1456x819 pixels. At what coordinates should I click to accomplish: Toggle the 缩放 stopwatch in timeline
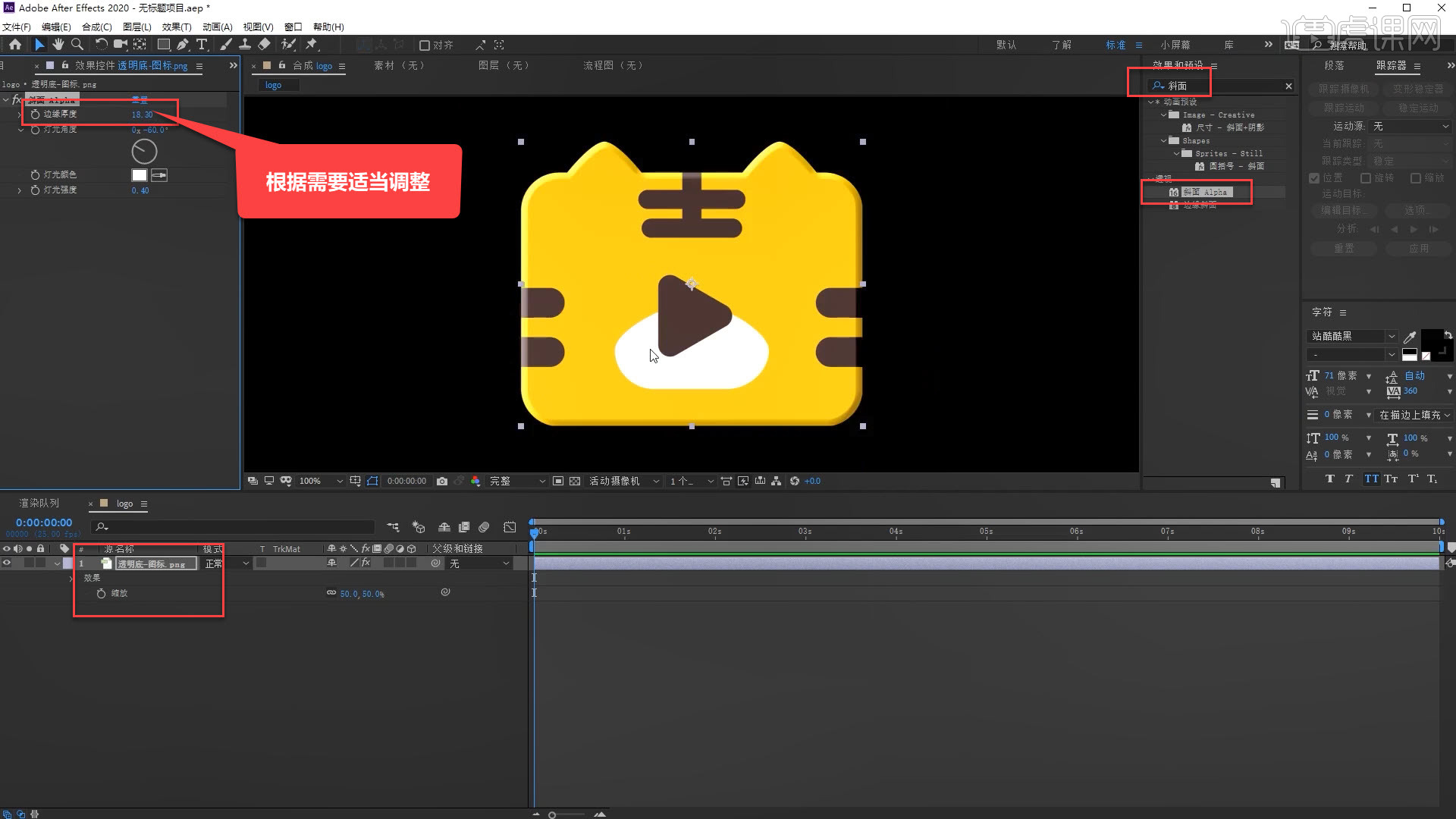101,594
